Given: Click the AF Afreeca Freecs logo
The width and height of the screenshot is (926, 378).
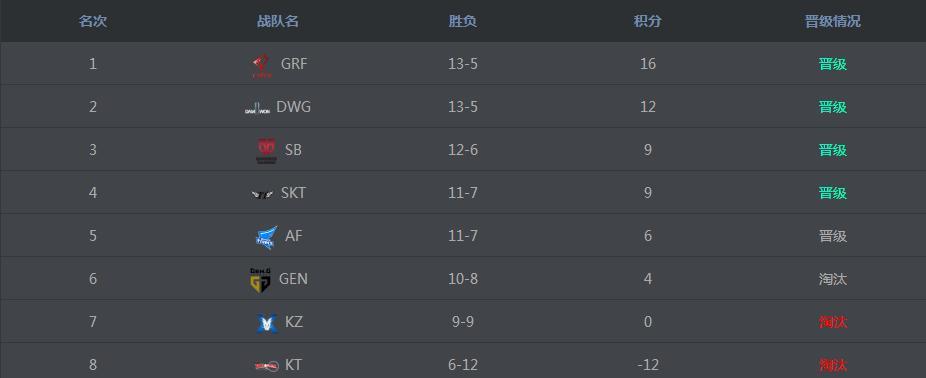Looking at the screenshot, I should (266, 237).
